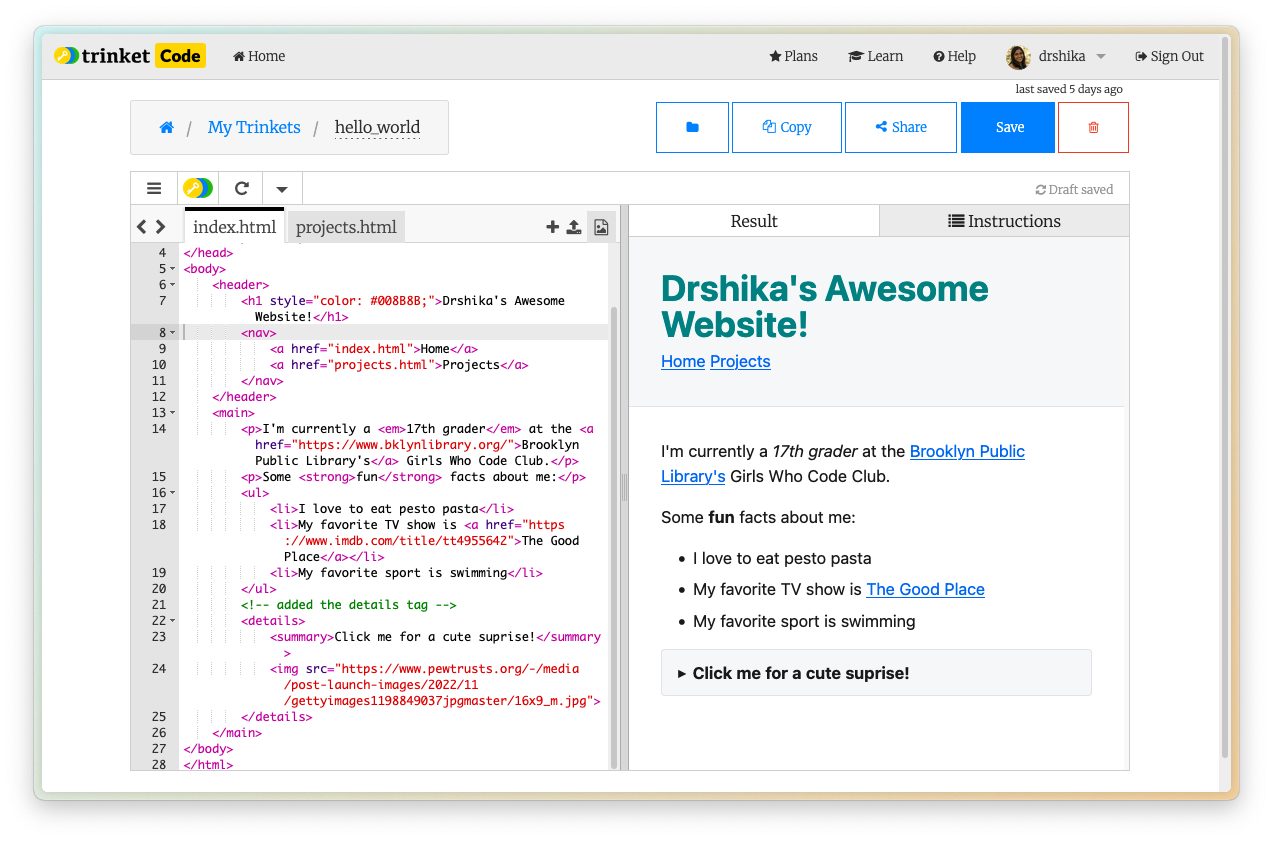1273x842 pixels.
Task: Click the folder icon button
Action: (692, 127)
